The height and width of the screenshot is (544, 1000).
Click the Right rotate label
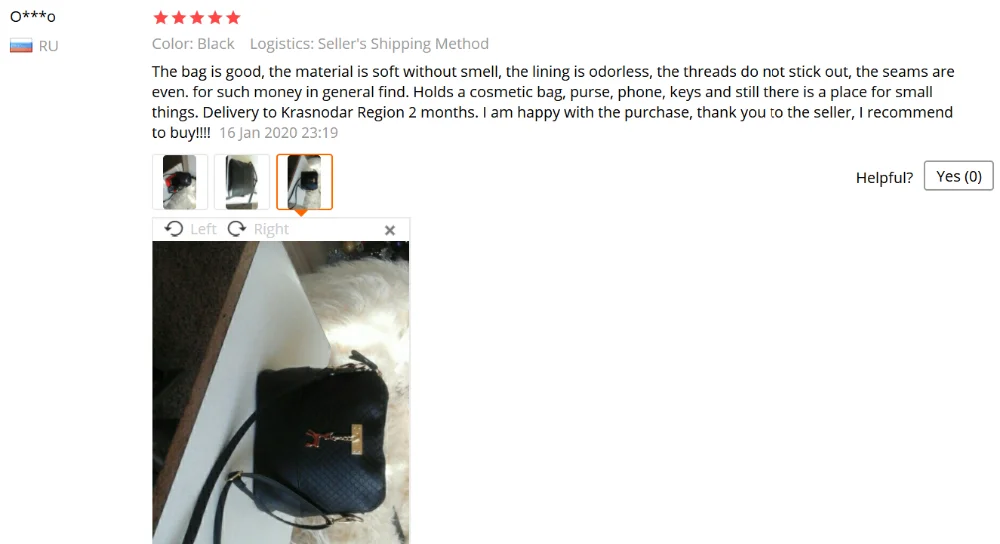(271, 229)
